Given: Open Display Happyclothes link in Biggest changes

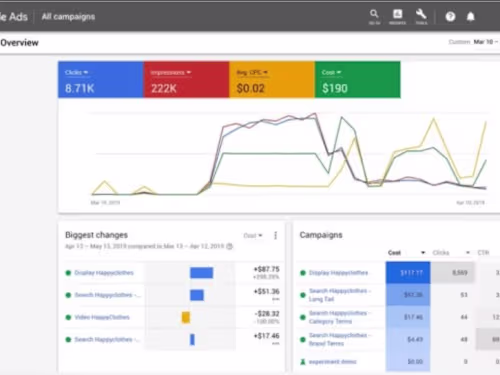Looking at the screenshot, I should point(104,273).
